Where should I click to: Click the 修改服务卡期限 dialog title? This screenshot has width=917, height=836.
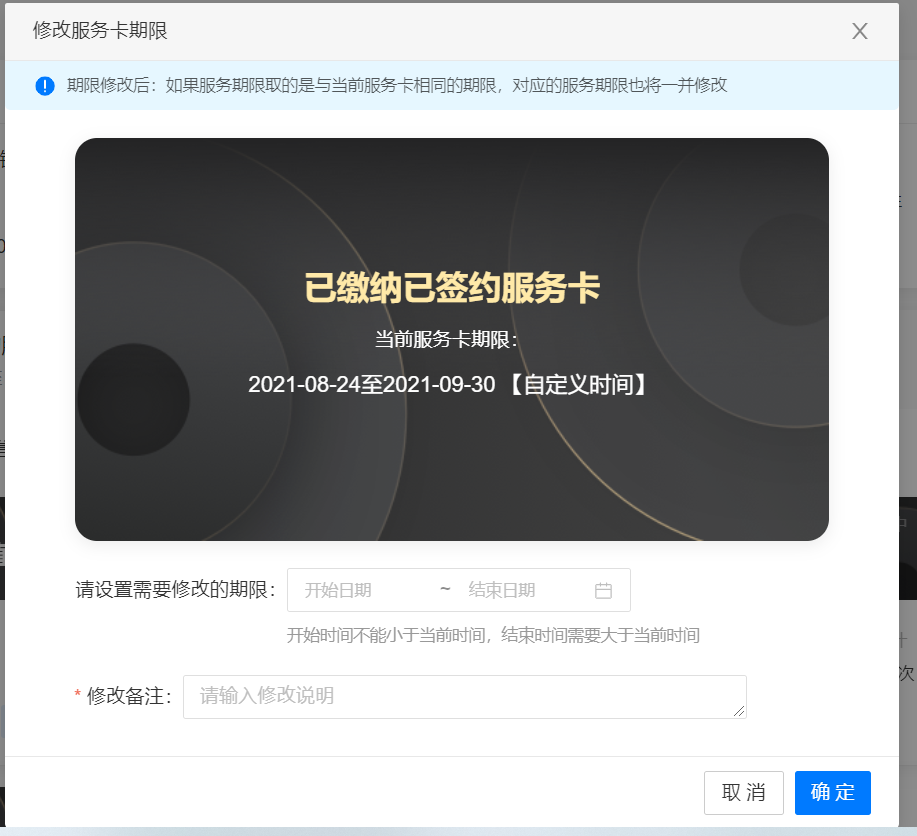(100, 31)
